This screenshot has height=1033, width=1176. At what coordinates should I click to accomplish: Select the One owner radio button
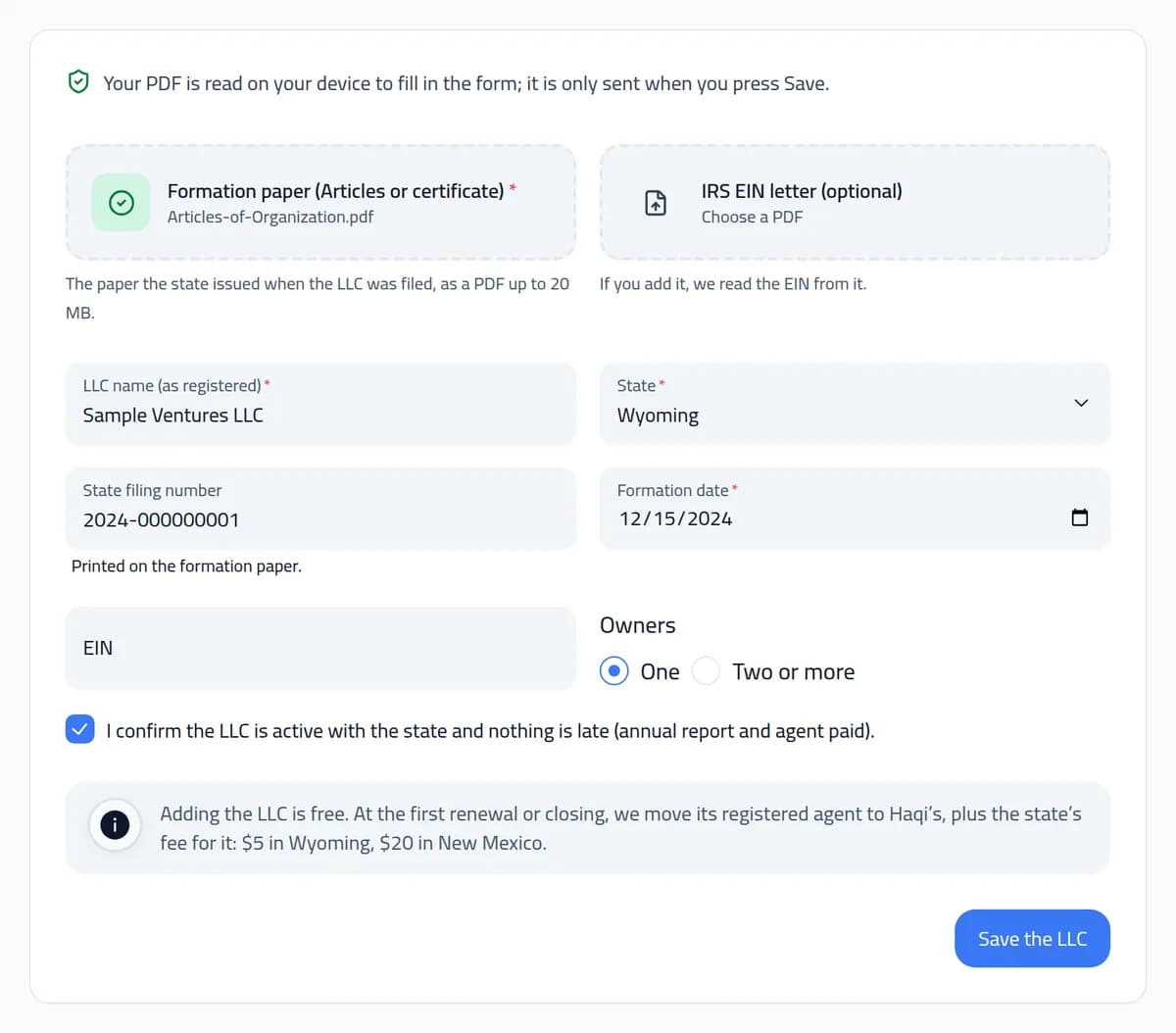point(614,671)
